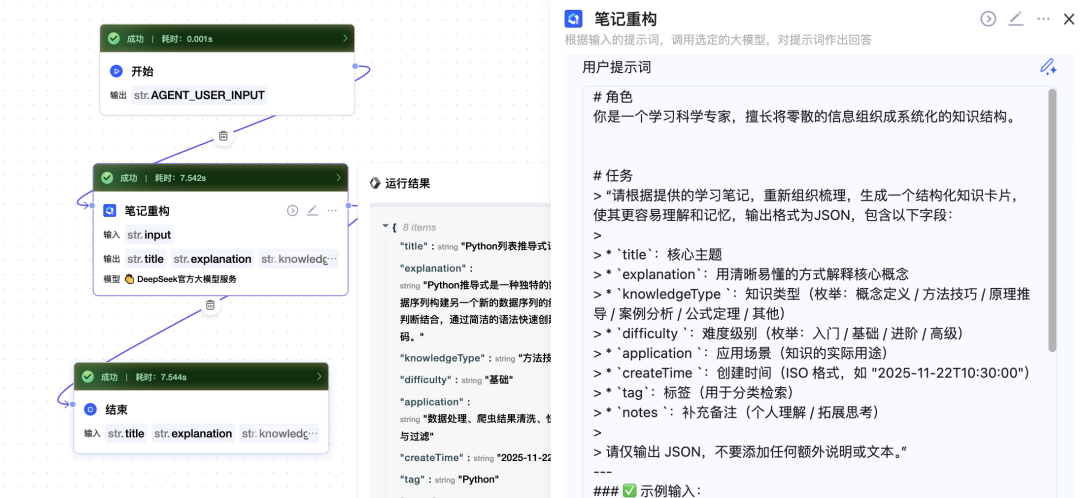Close the 笔记重构 side panel
This screenshot has height=498, width=1080.
tap(1069, 19)
